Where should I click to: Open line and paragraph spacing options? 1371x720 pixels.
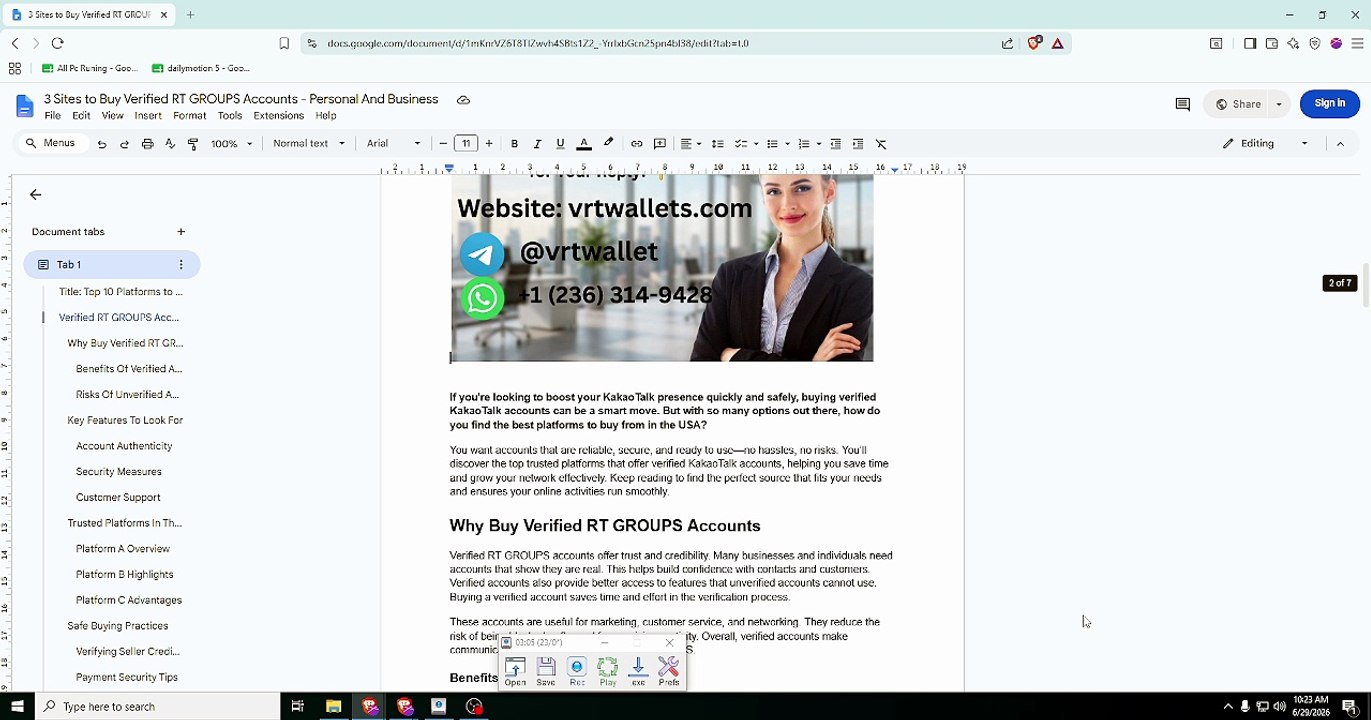pos(717,144)
